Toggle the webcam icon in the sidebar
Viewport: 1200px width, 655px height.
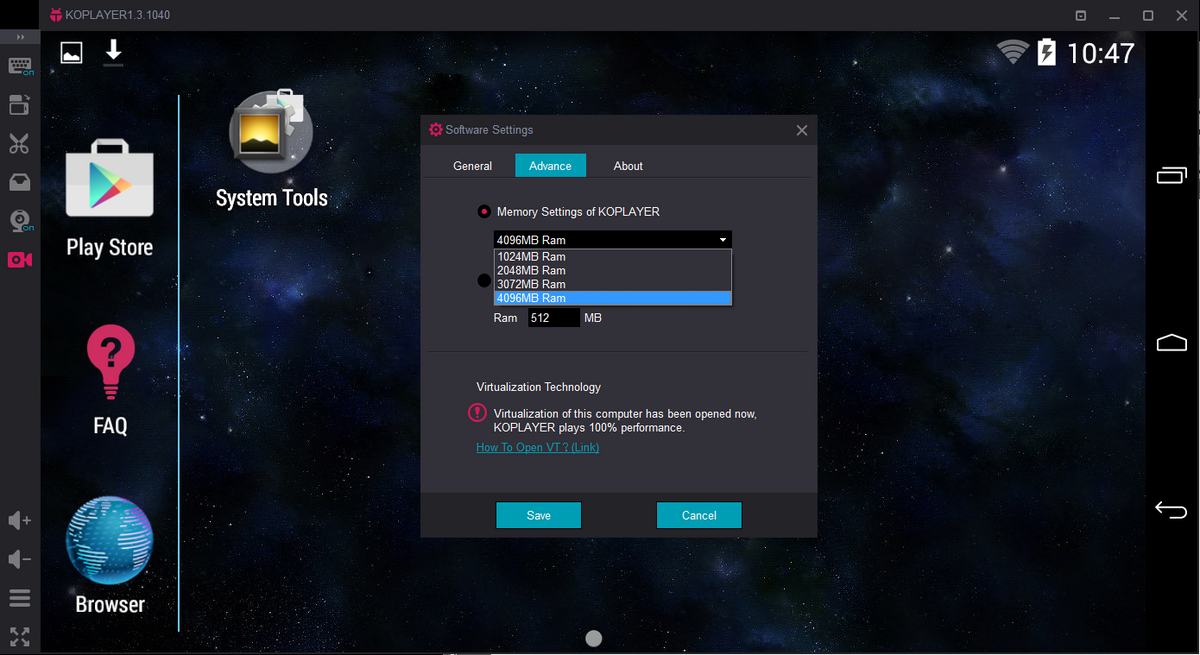tap(20, 221)
